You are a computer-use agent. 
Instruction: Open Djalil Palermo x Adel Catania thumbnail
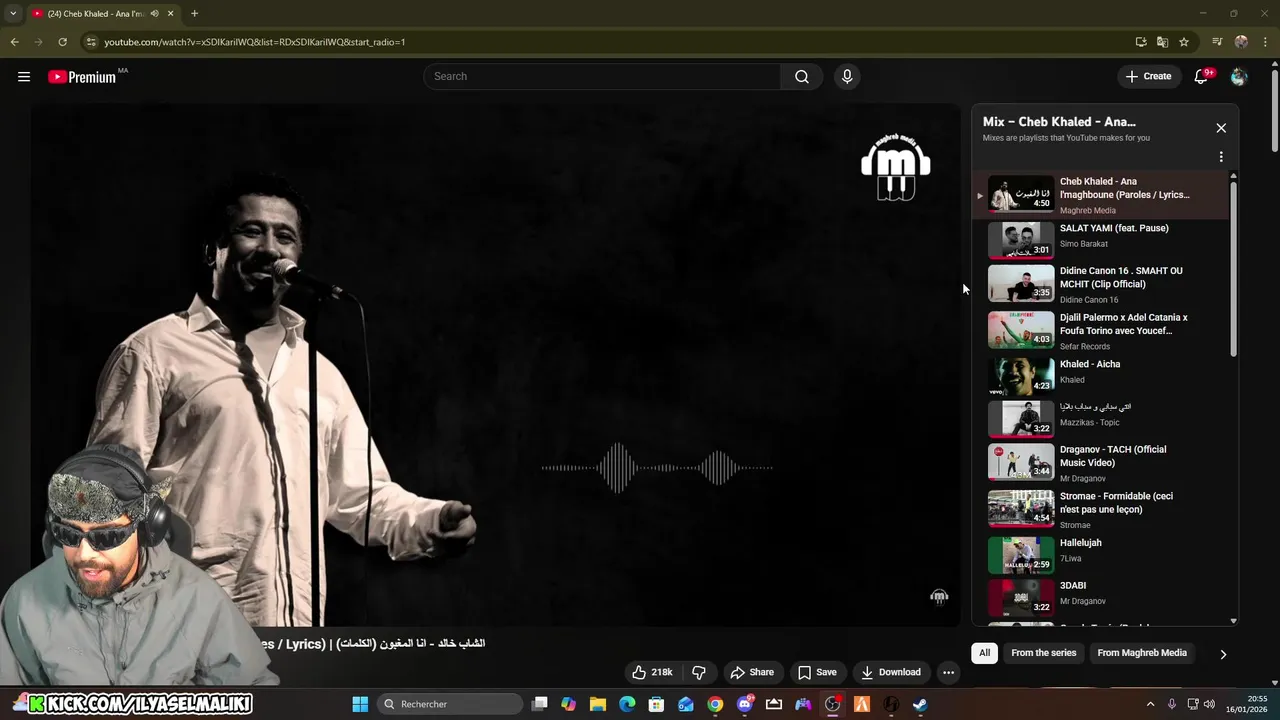click(1021, 330)
